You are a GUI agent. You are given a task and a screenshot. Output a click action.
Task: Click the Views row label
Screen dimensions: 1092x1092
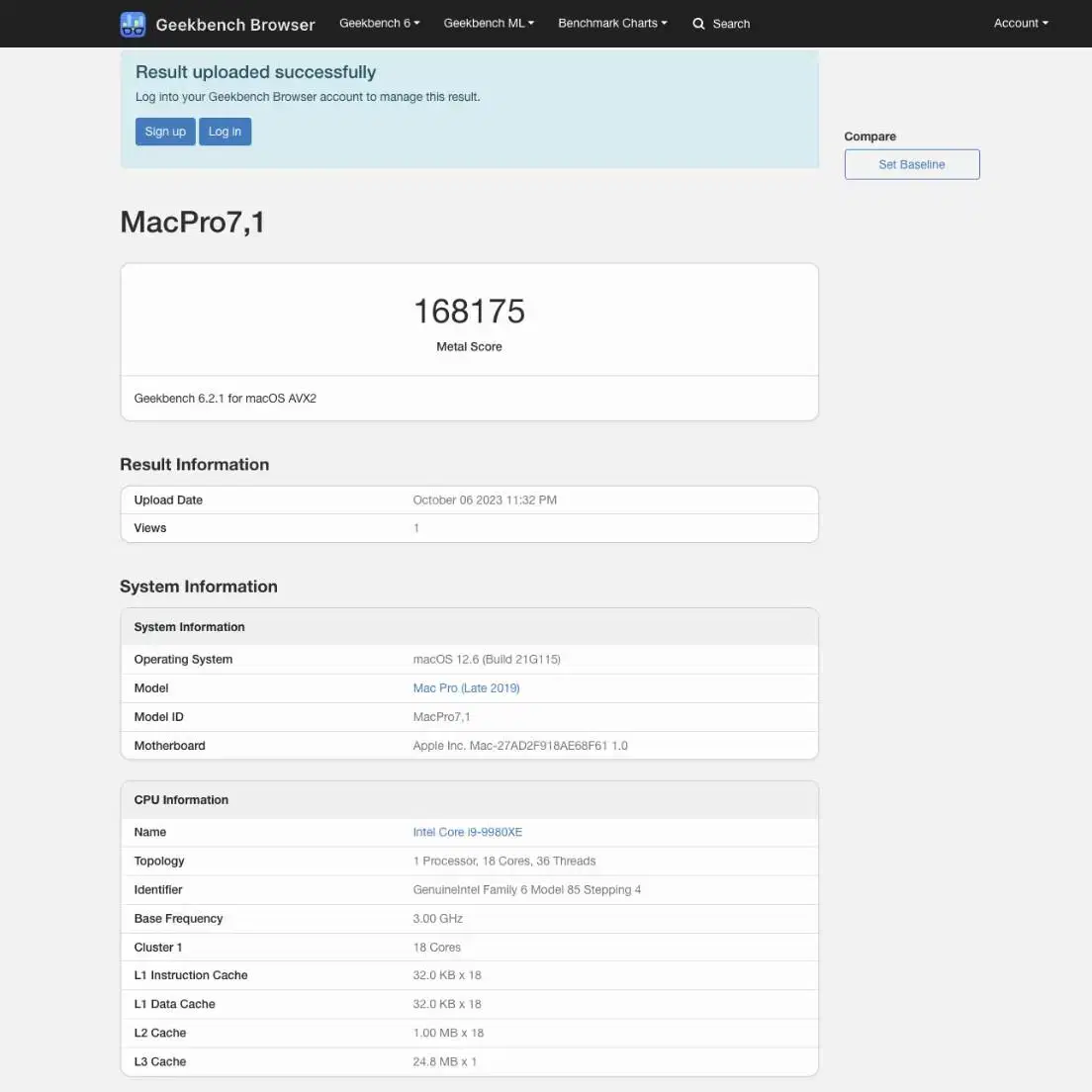coord(149,528)
